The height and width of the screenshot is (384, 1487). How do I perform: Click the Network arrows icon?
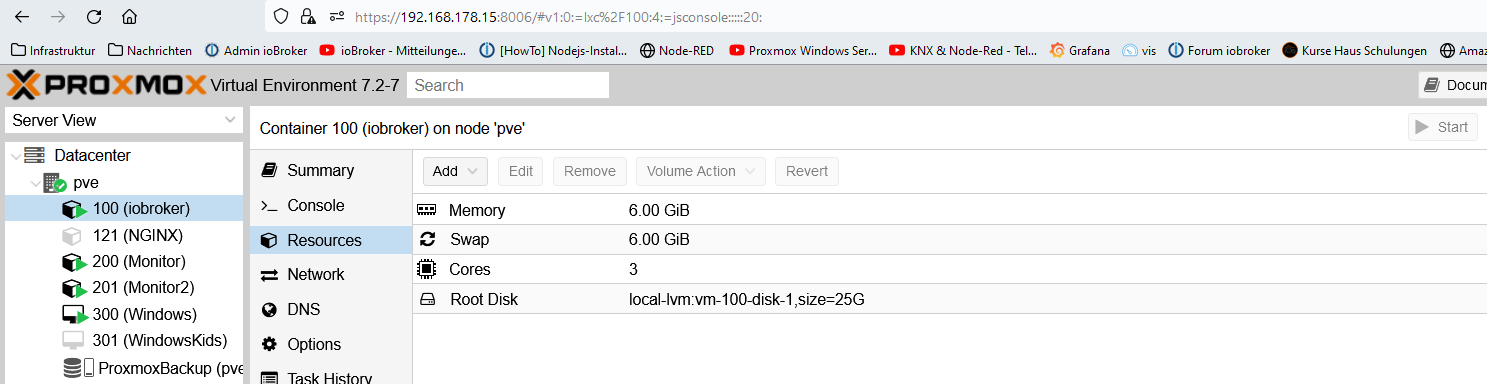(268, 275)
